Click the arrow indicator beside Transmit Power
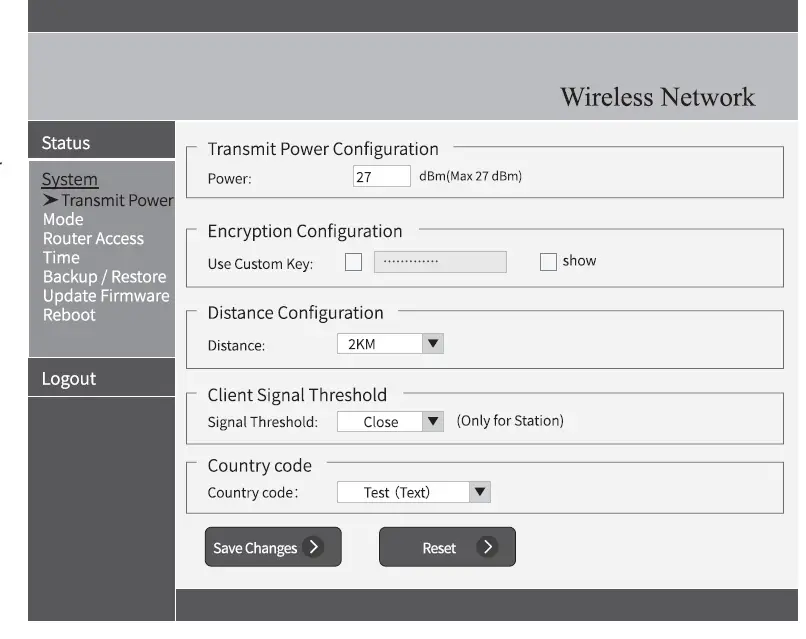The height and width of the screenshot is (639, 806). (50, 199)
